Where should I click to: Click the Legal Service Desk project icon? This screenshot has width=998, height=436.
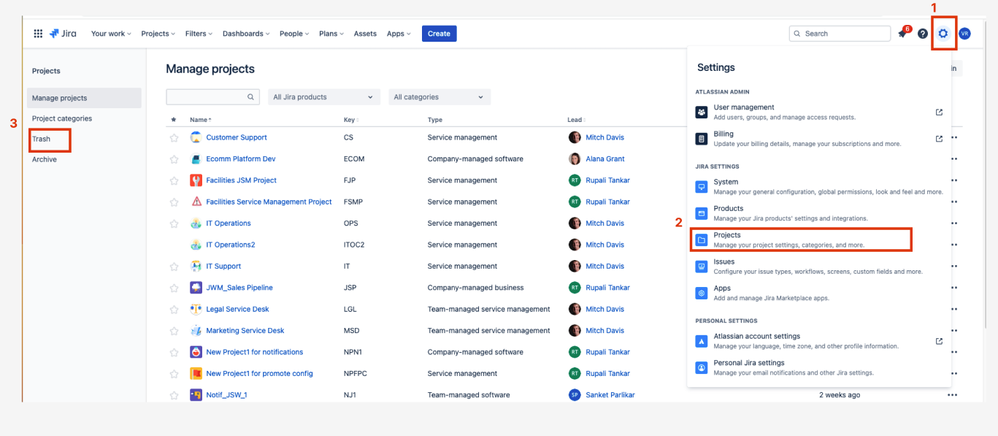pyautogui.click(x=196, y=309)
